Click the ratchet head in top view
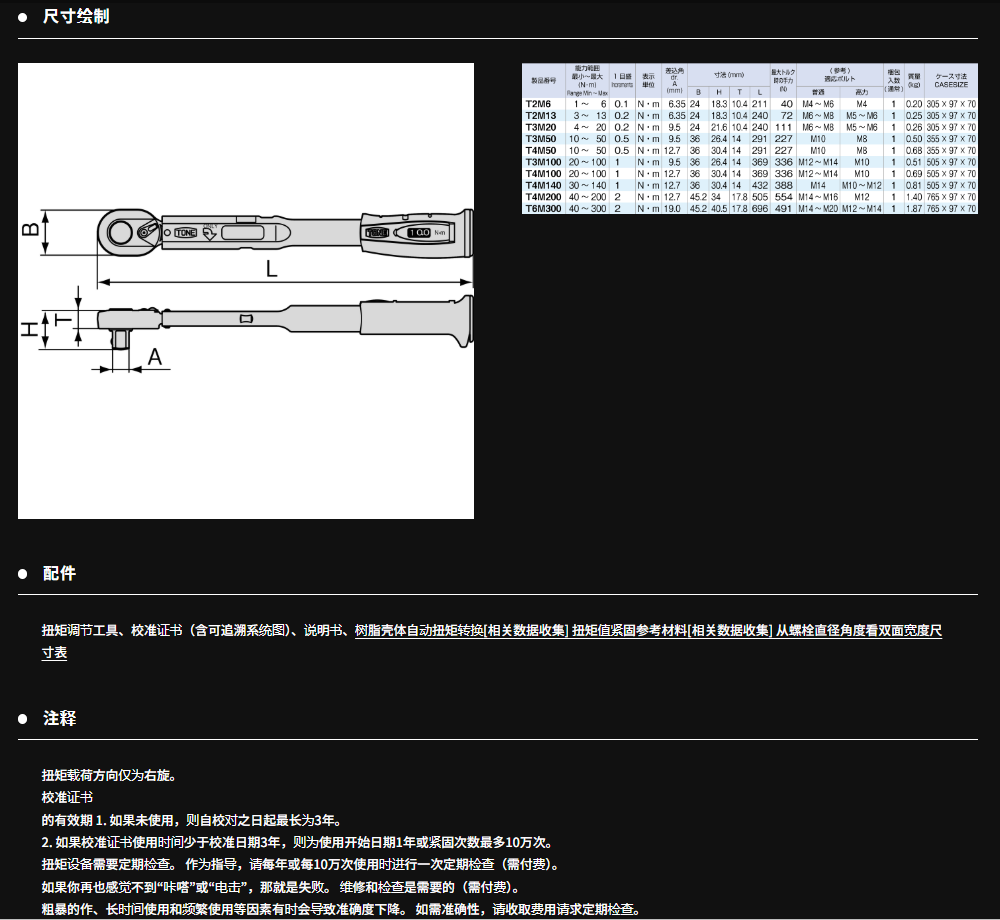Screen dimensions: 1000x920 (127, 231)
